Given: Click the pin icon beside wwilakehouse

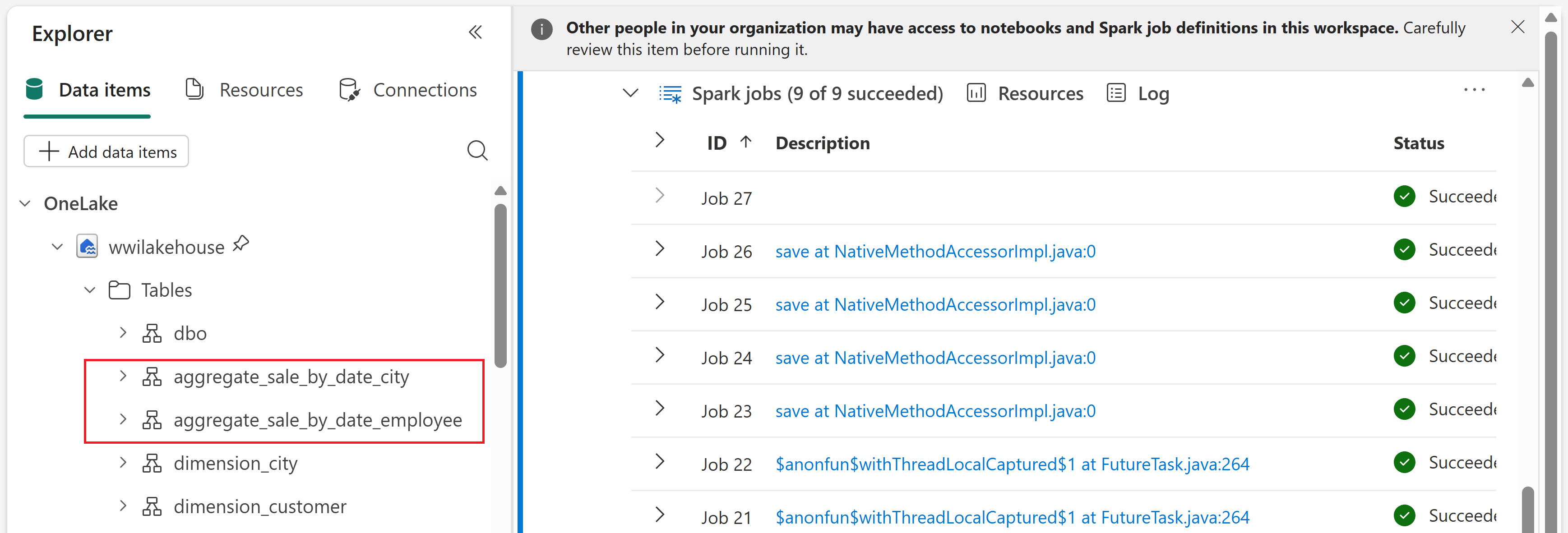Looking at the screenshot, I should 241,244.
